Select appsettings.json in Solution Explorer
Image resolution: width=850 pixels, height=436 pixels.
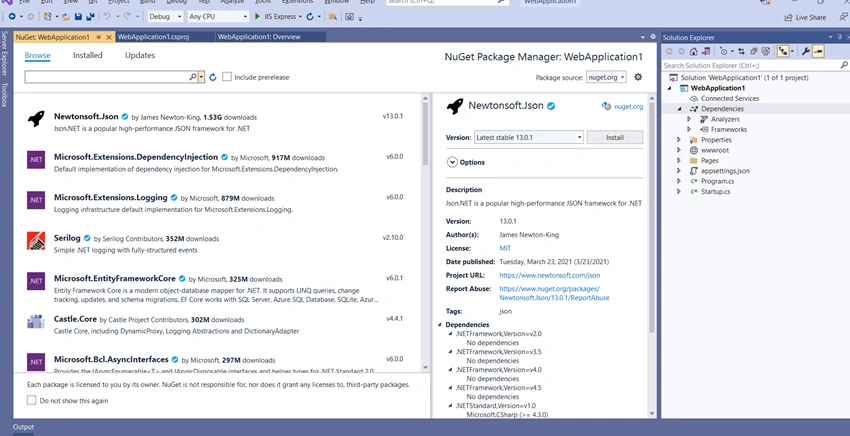(x=725, y=171)
